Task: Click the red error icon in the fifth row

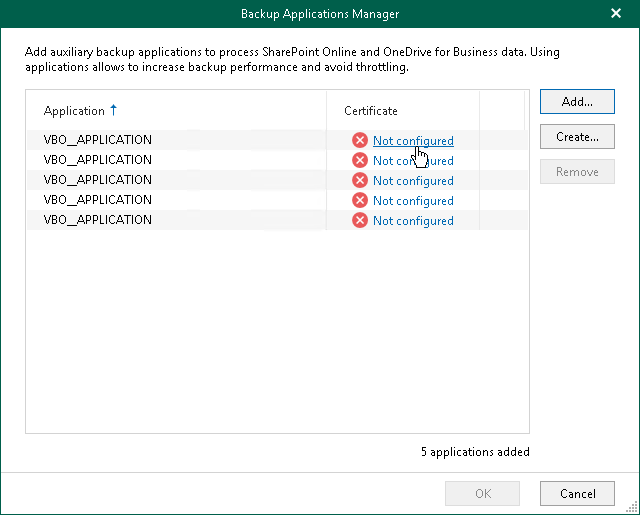Action: pyautogui.click(x=360, y=220)
